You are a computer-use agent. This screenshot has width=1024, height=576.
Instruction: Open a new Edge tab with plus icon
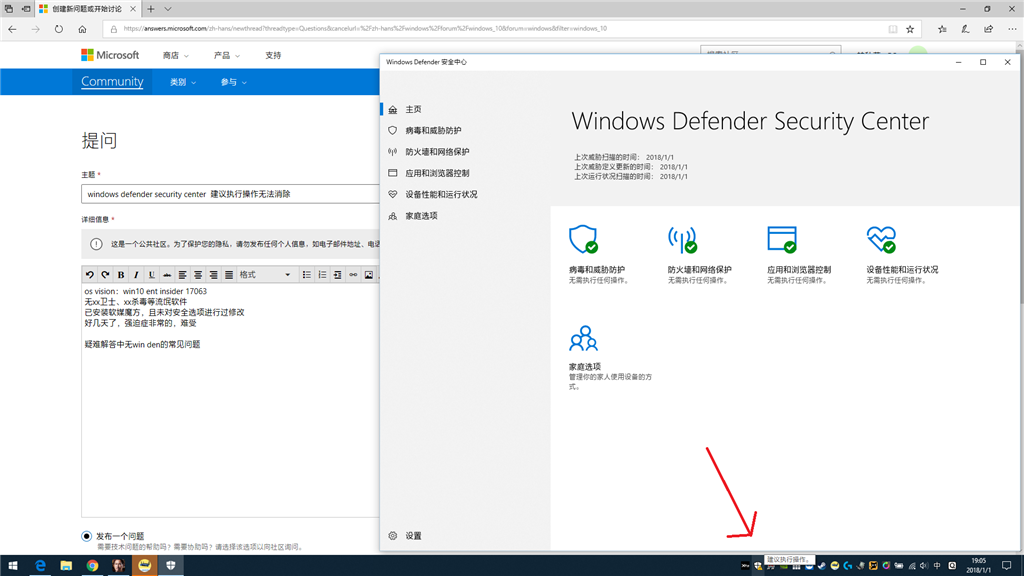[151, 9]
